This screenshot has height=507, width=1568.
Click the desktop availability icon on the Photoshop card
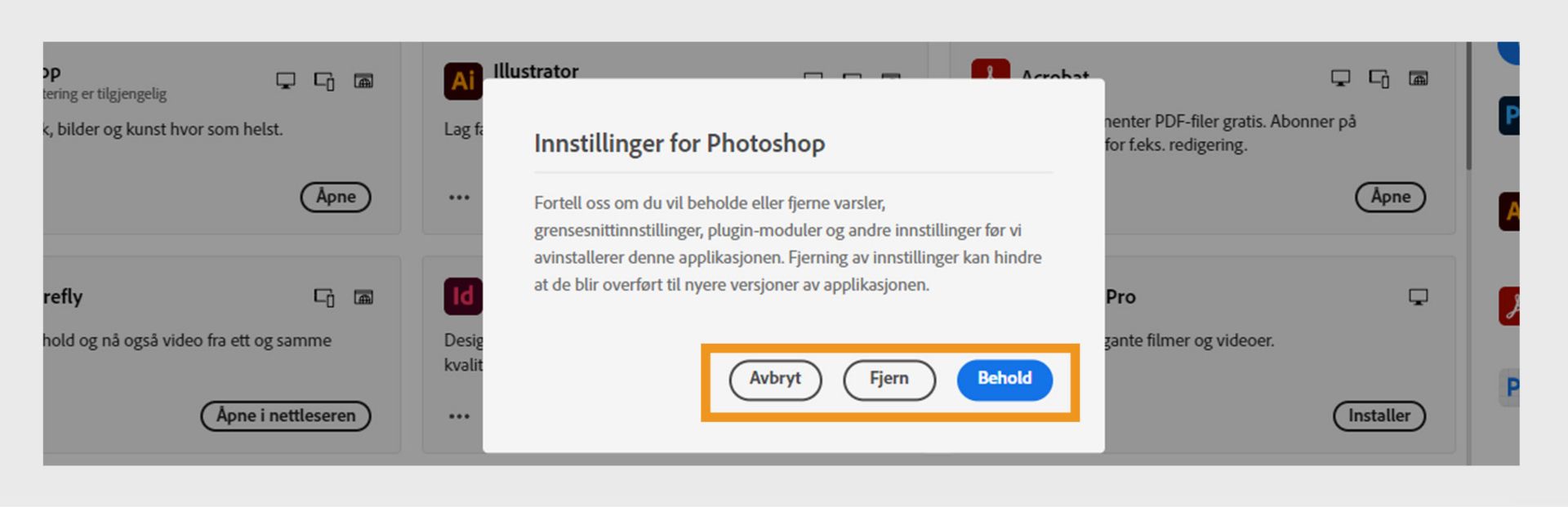284,80
